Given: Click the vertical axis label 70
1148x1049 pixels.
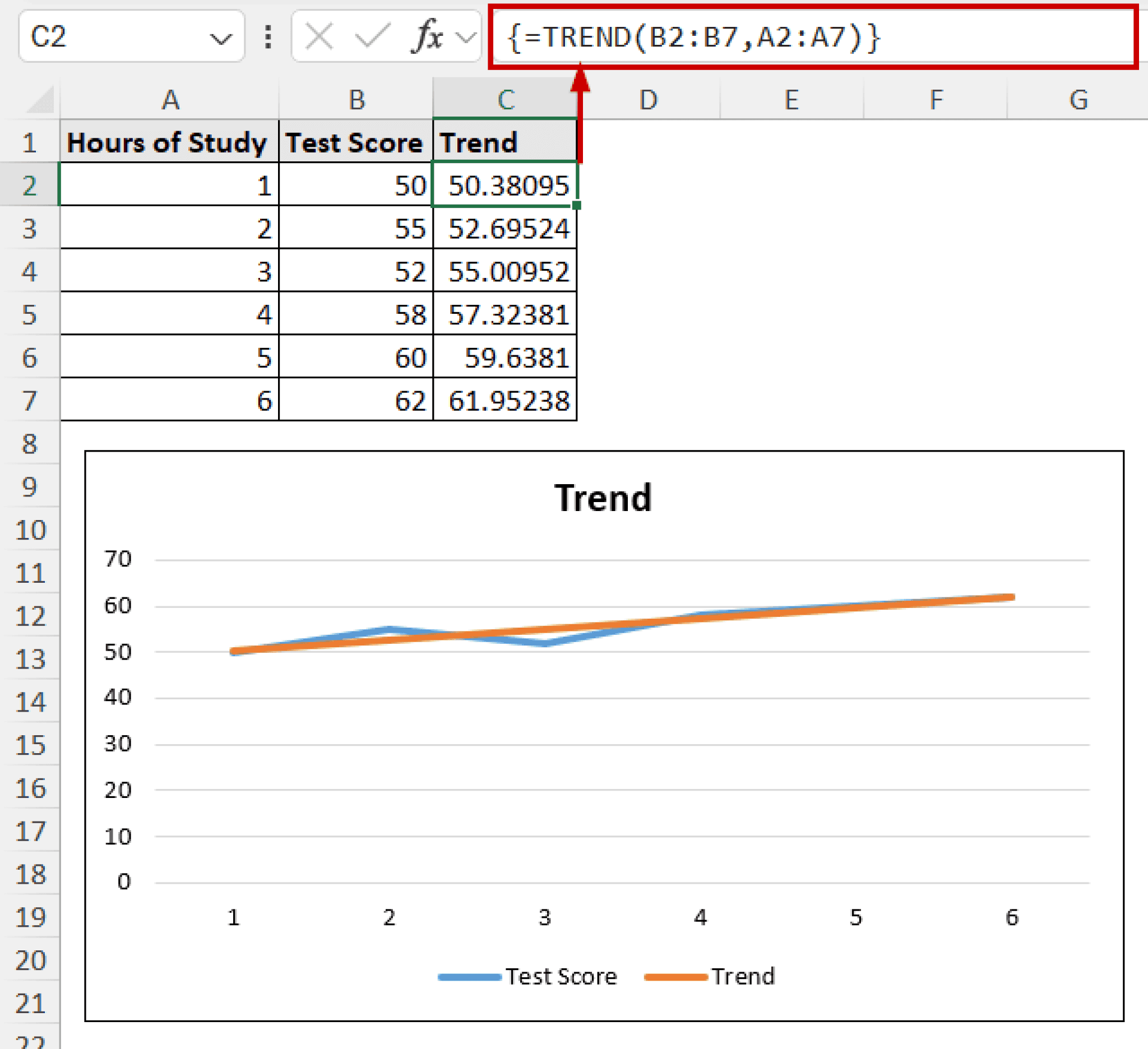Looking at the screenshot, I should (x=118, y=559).
